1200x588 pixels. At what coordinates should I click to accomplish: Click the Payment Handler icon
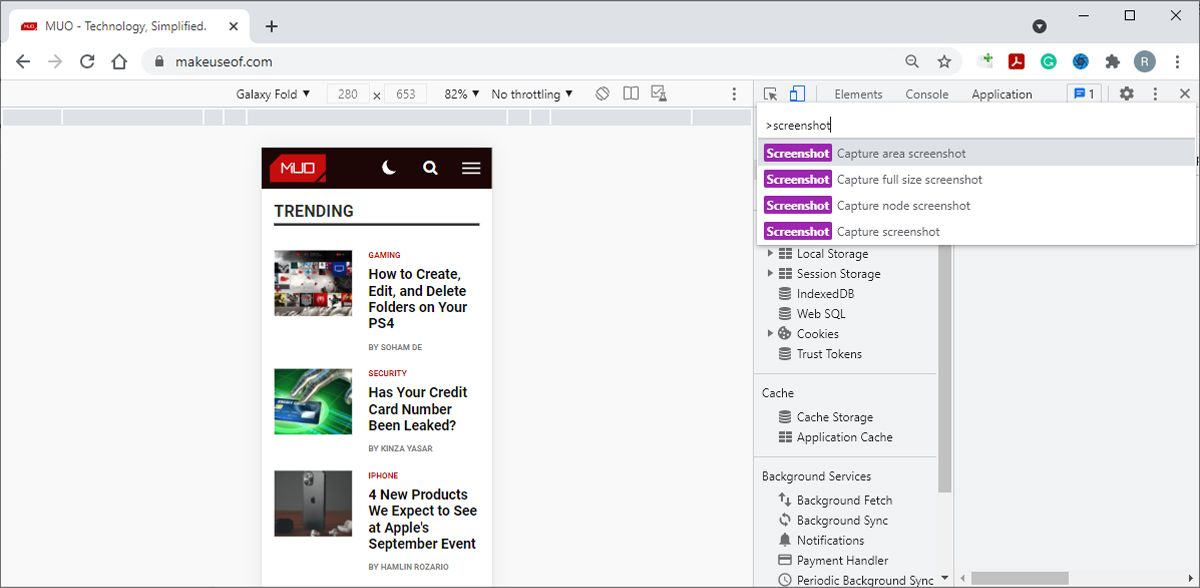(786, 560)
